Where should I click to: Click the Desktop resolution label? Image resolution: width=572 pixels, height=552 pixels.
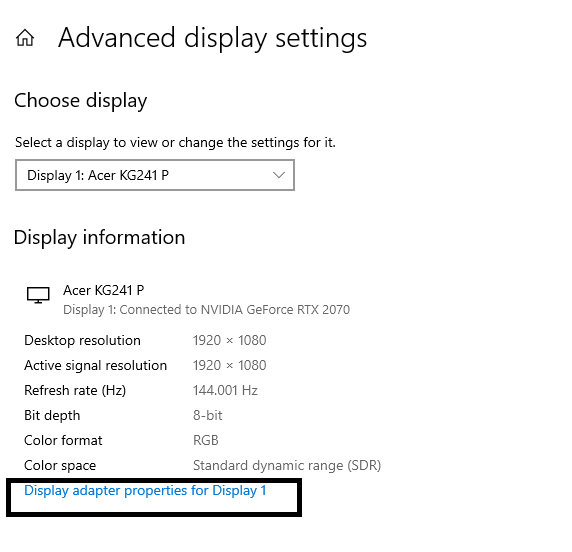82,340
